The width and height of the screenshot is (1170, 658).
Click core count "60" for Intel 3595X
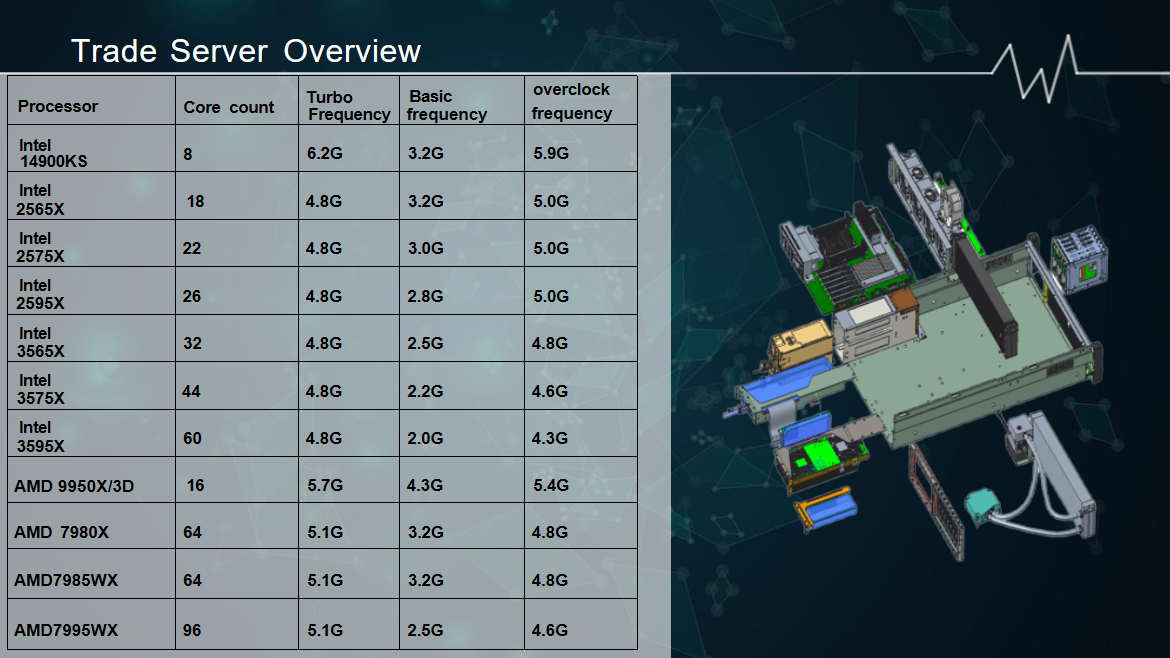point(193,438)
